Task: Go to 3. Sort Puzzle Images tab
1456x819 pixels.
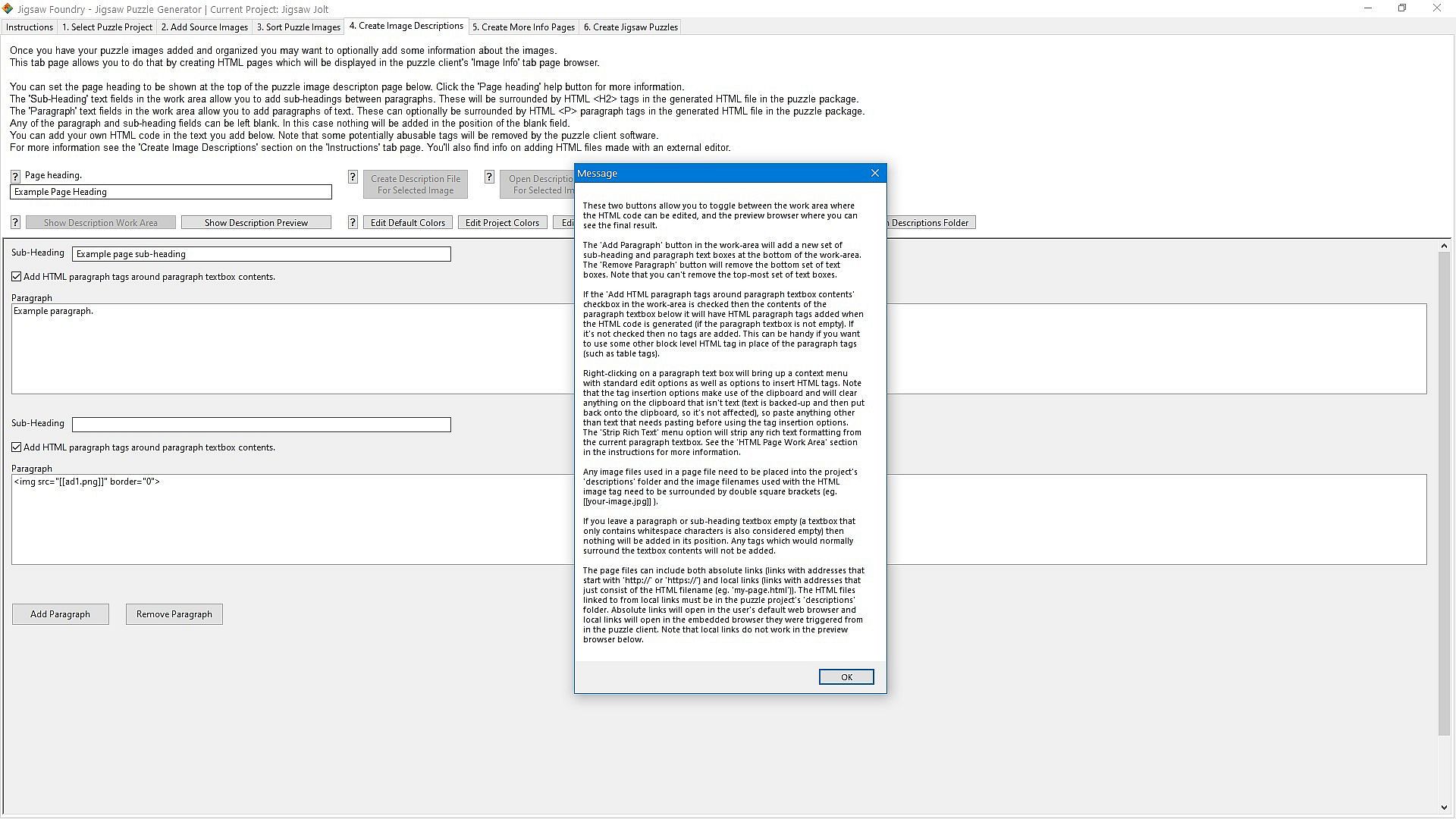Action: [x=298, y=27]
